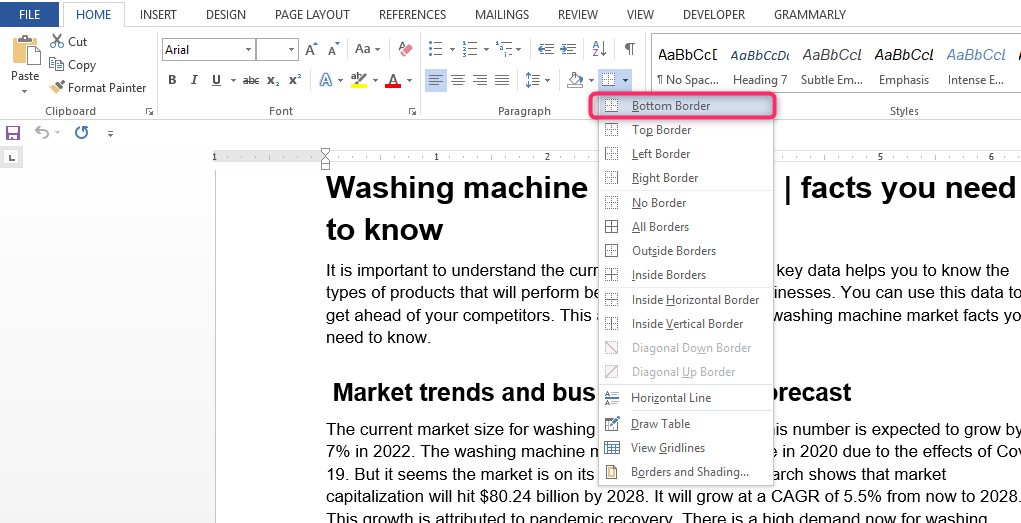Screen dimensions: 1021x523
Task: Open the font size dropdown
Action: pyautogui.click(x=292, y=49)
